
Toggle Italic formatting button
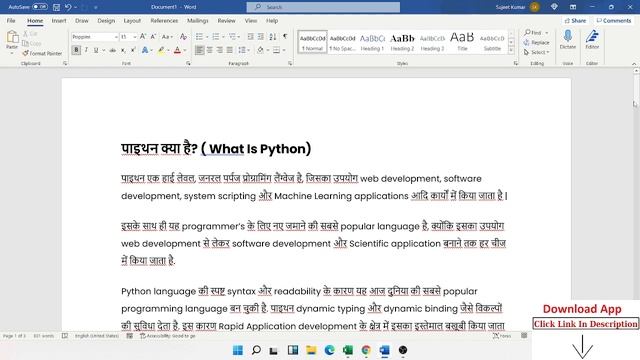tap(86, 50)
